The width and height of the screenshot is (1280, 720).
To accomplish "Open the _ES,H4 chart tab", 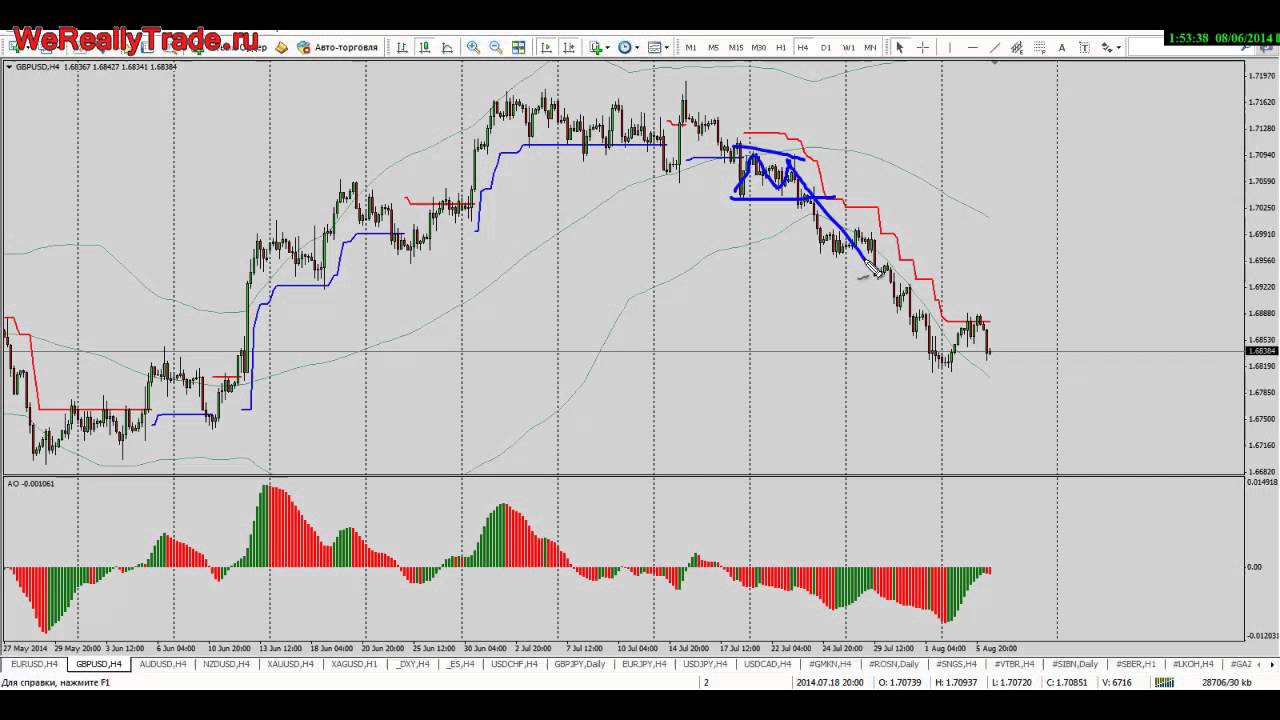I will 461,664.
